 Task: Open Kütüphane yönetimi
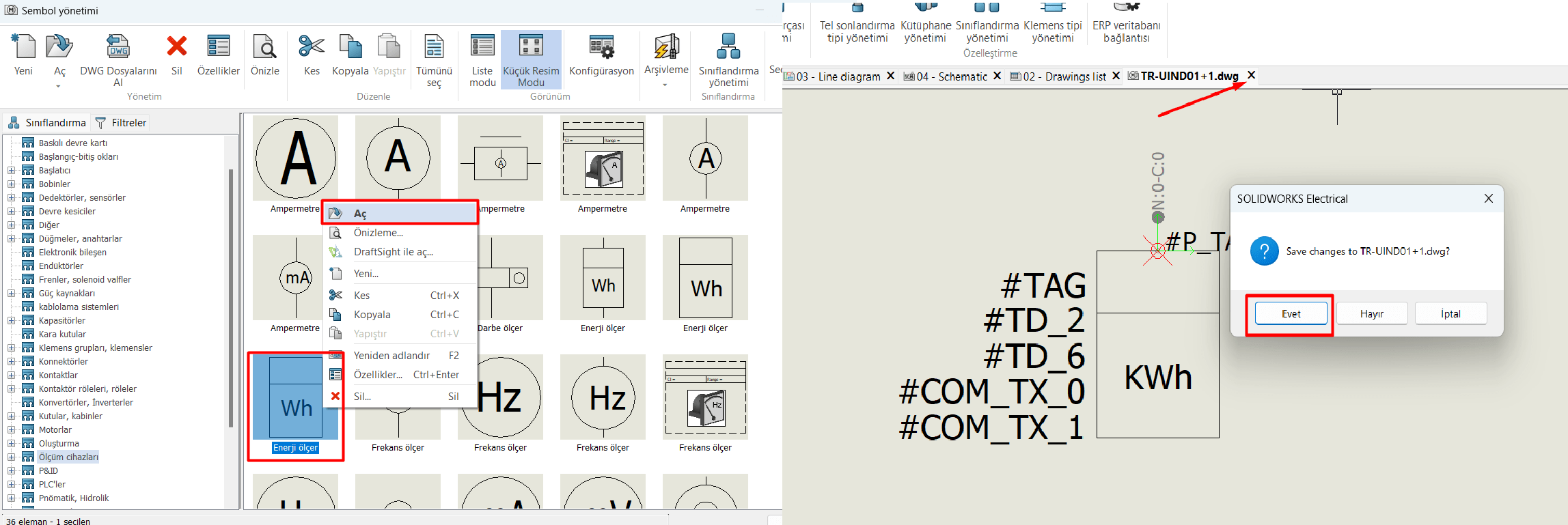point(926,23)
